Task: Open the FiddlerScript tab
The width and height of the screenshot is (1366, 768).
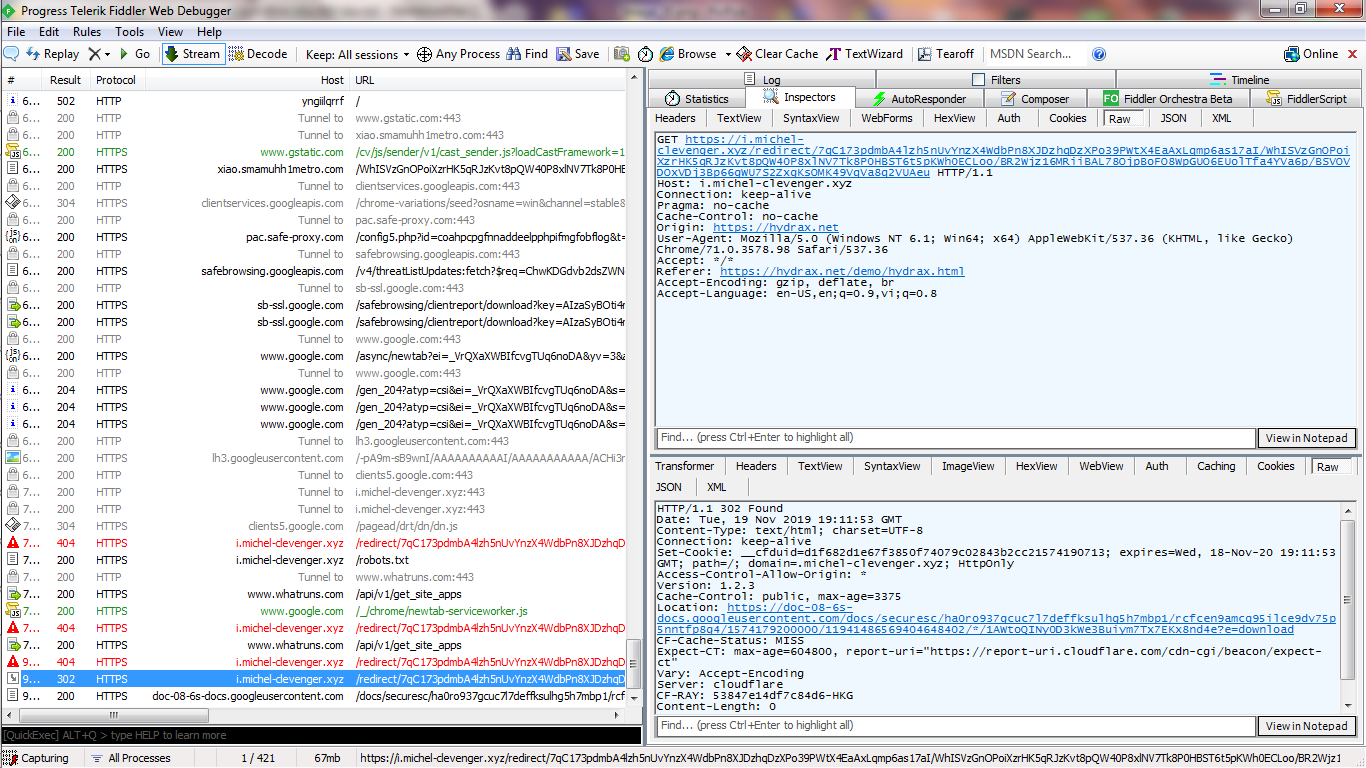Action: [x=1307, y=98]
